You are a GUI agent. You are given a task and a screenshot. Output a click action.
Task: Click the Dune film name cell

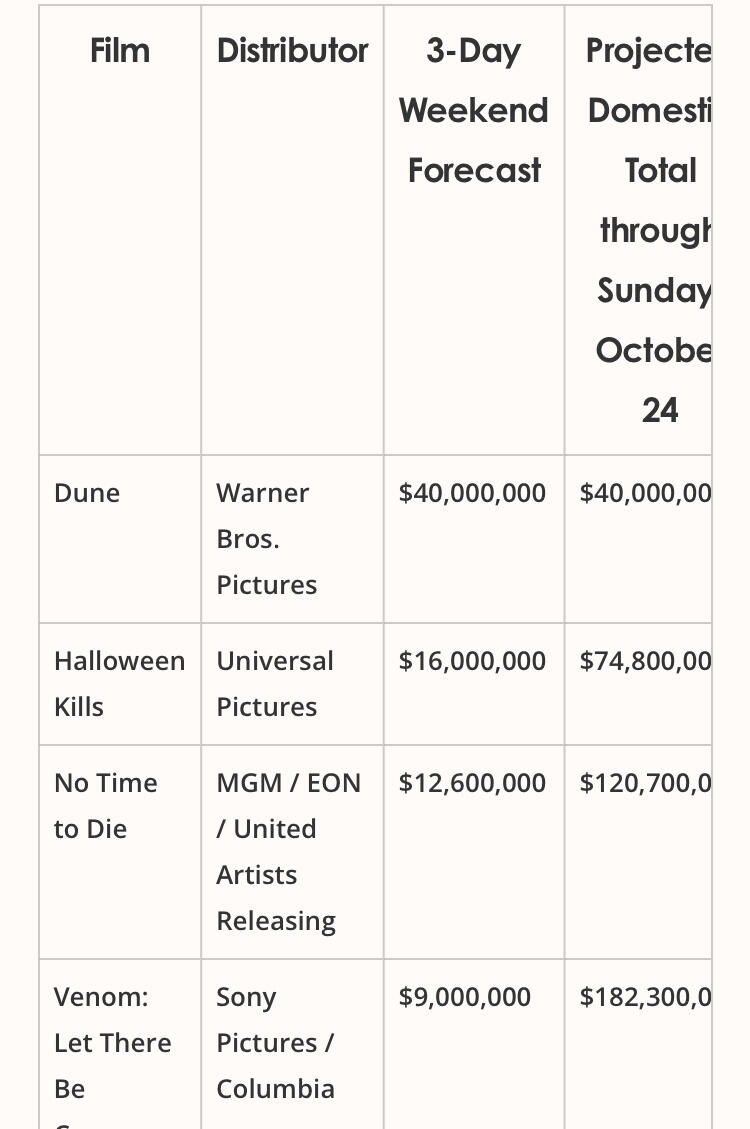click(87, 493)
